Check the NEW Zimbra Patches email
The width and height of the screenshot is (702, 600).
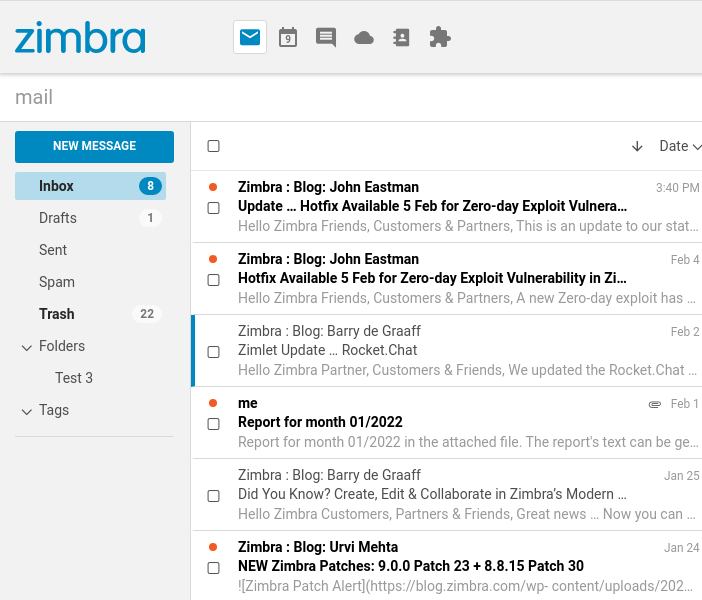214,568
